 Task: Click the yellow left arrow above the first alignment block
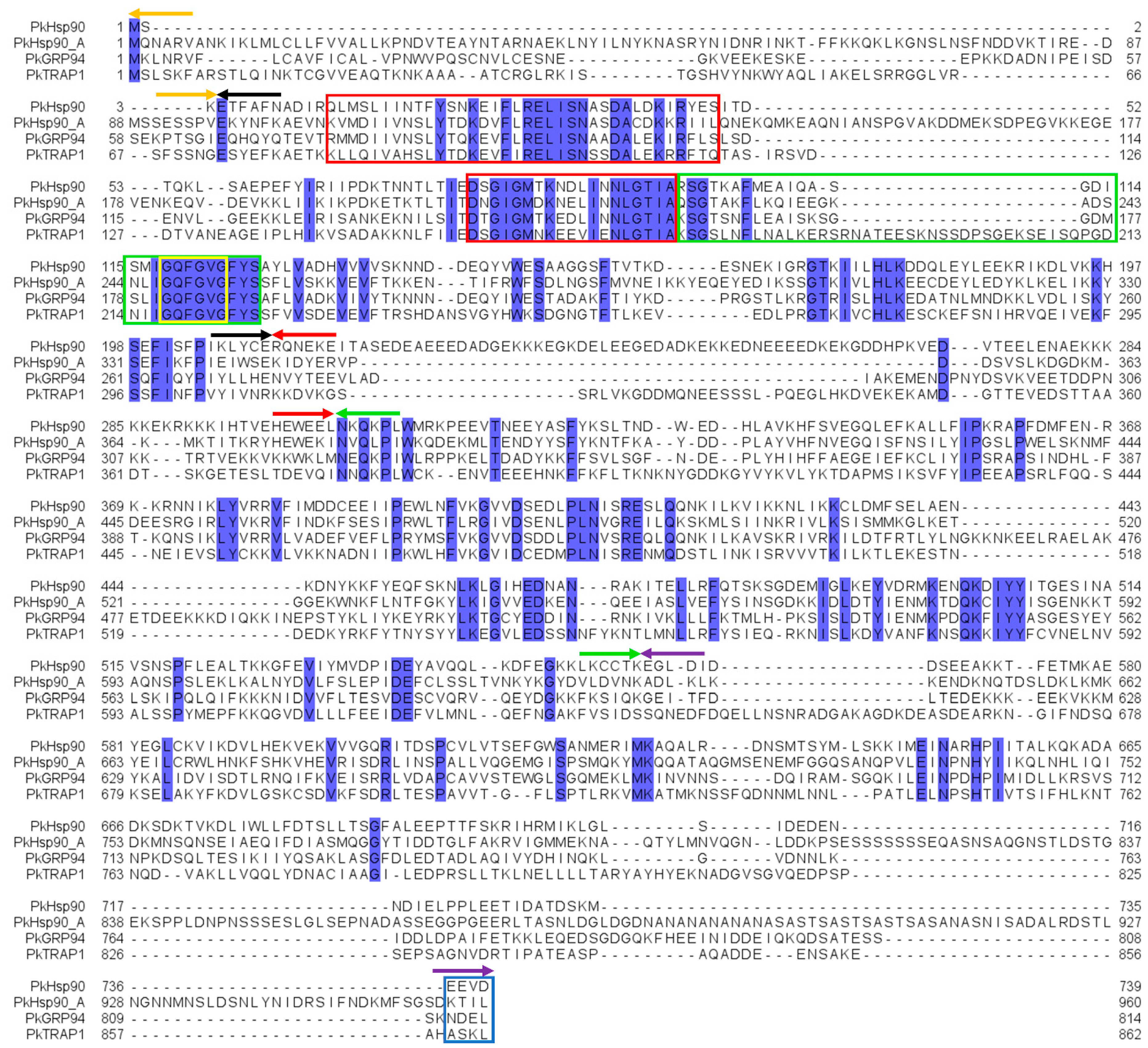(x=161, y=13)
